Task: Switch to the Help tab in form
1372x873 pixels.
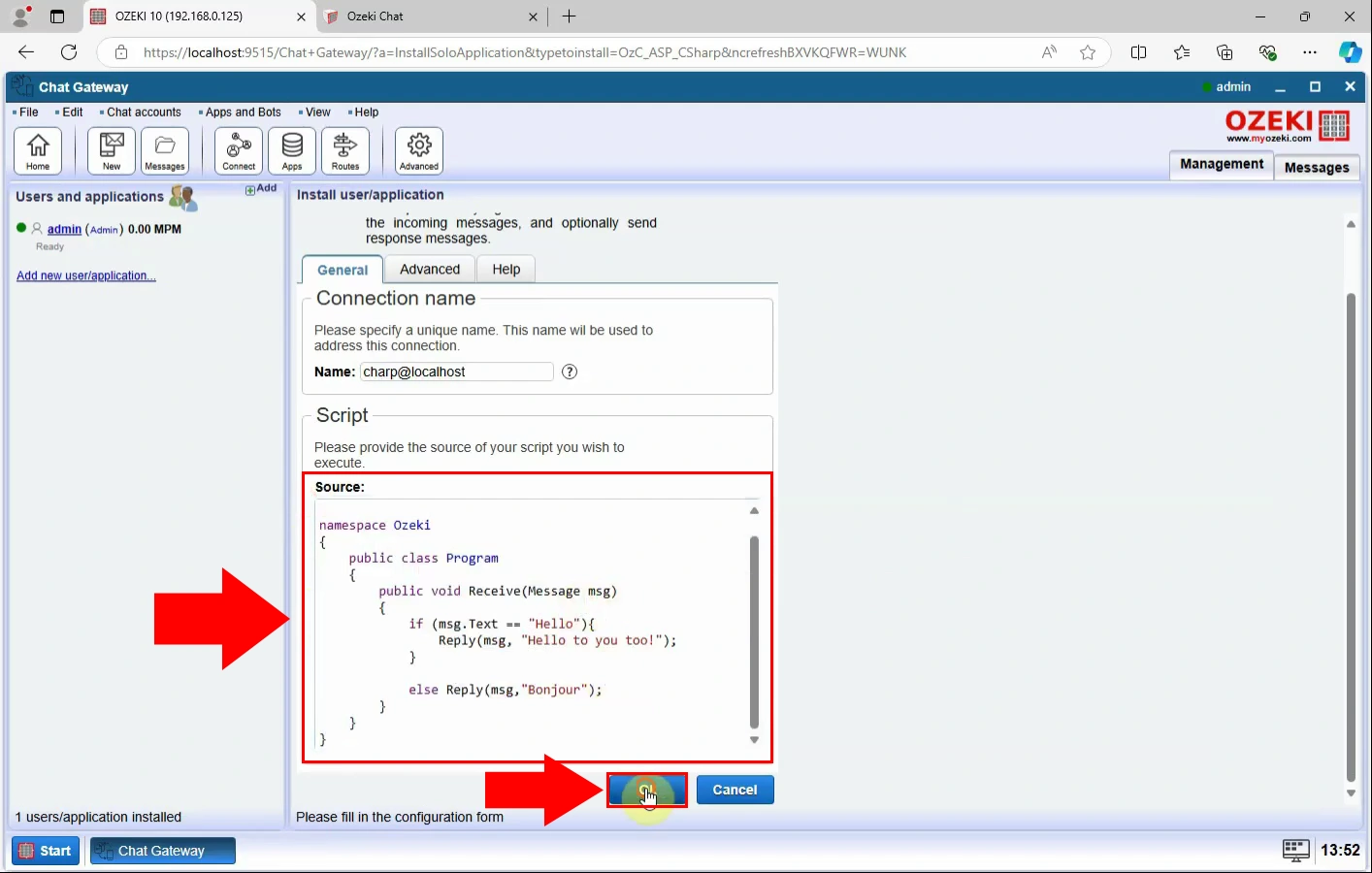Action: coord(506,269)
